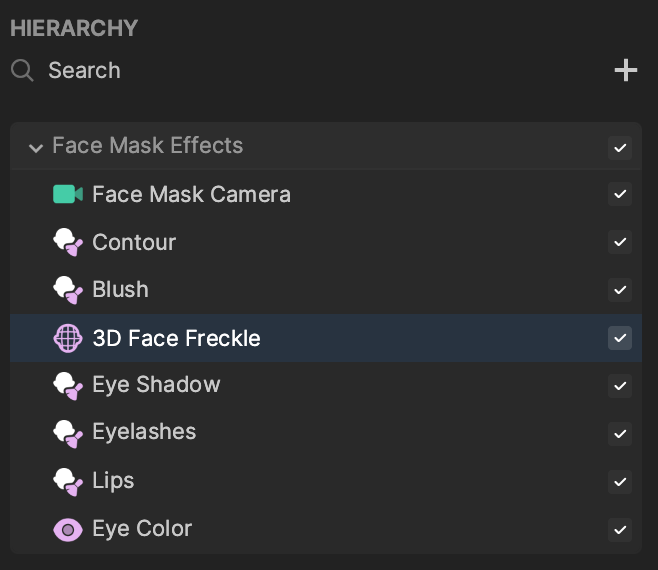Viewport: 658px width, 570px height.
Task: Select the Eyelashes item in hierarchy
Action: pos(326,434)
